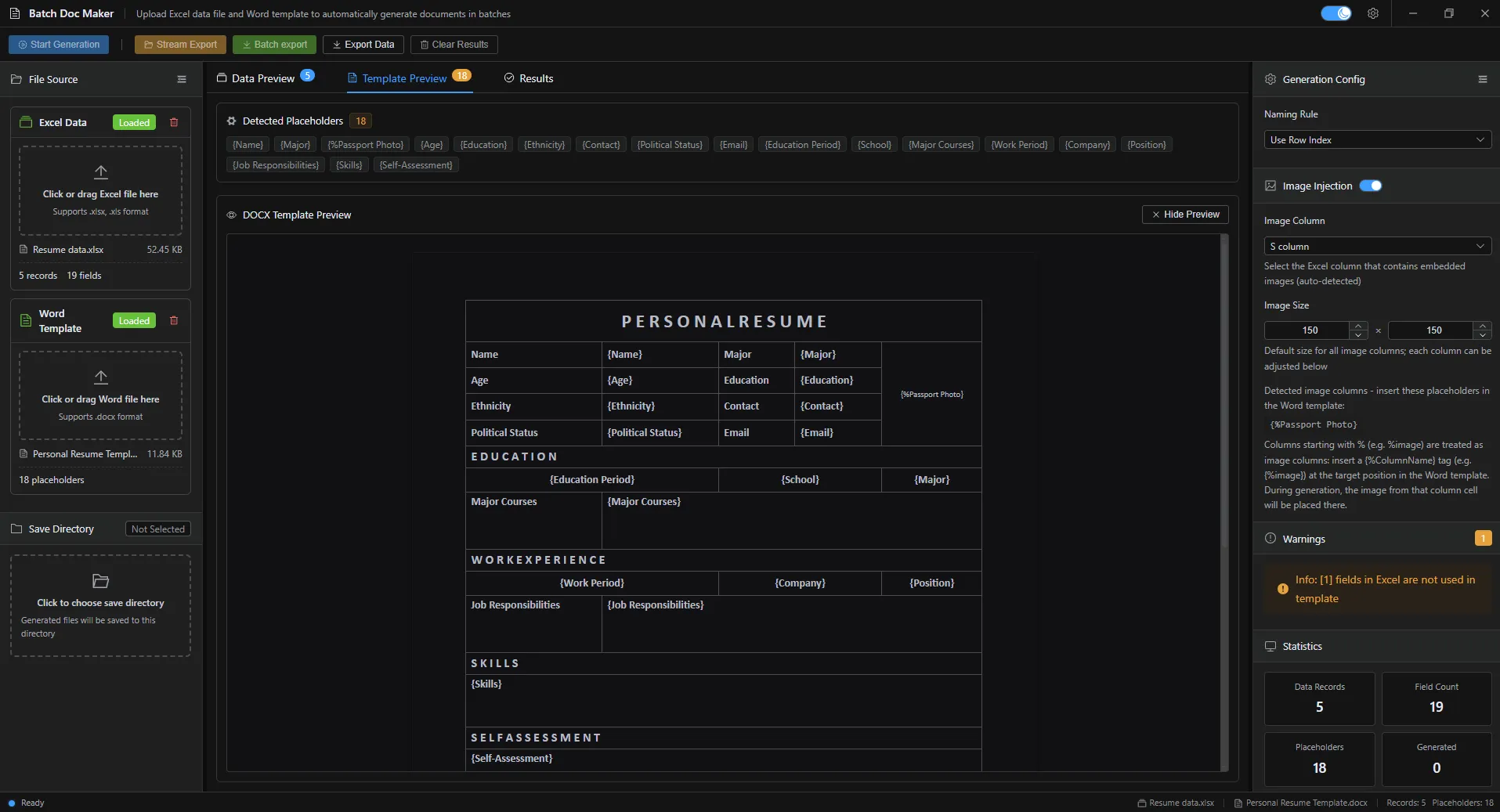Click the Word file drop zone
This screenshot has width=1500, height=812.
click(100, 395)
